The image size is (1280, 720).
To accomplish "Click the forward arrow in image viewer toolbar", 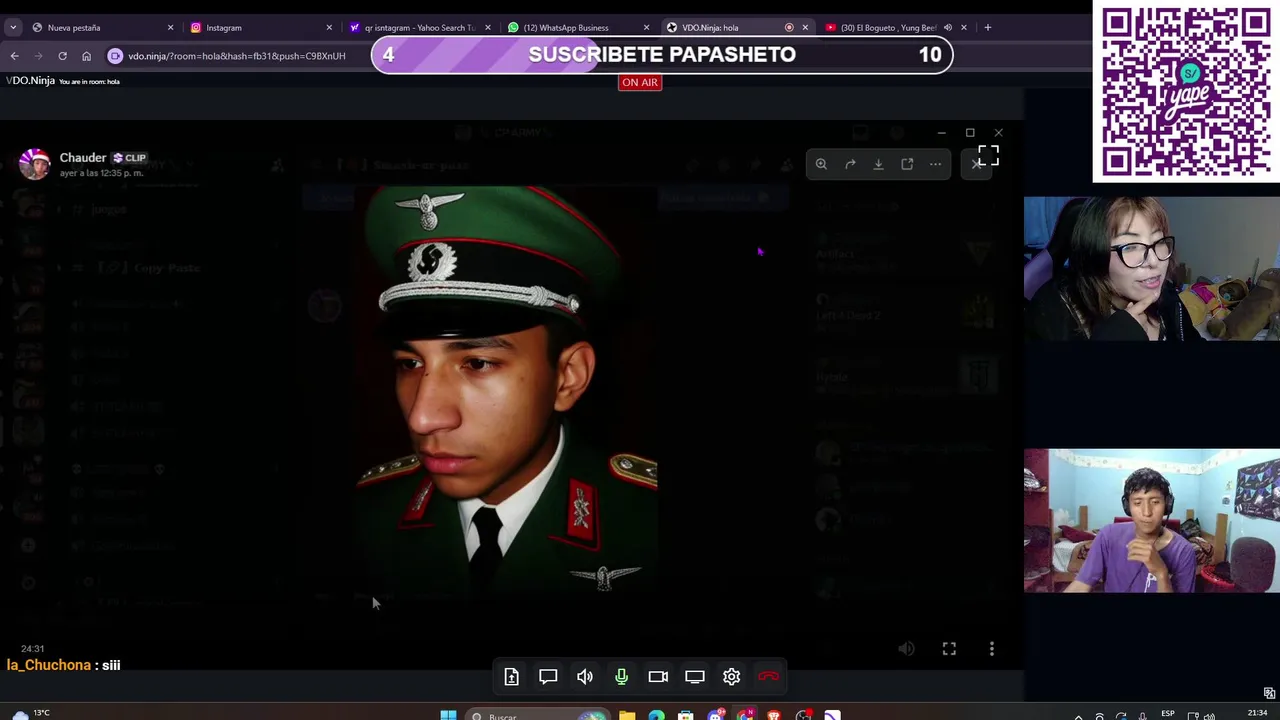I will (850, 164).
